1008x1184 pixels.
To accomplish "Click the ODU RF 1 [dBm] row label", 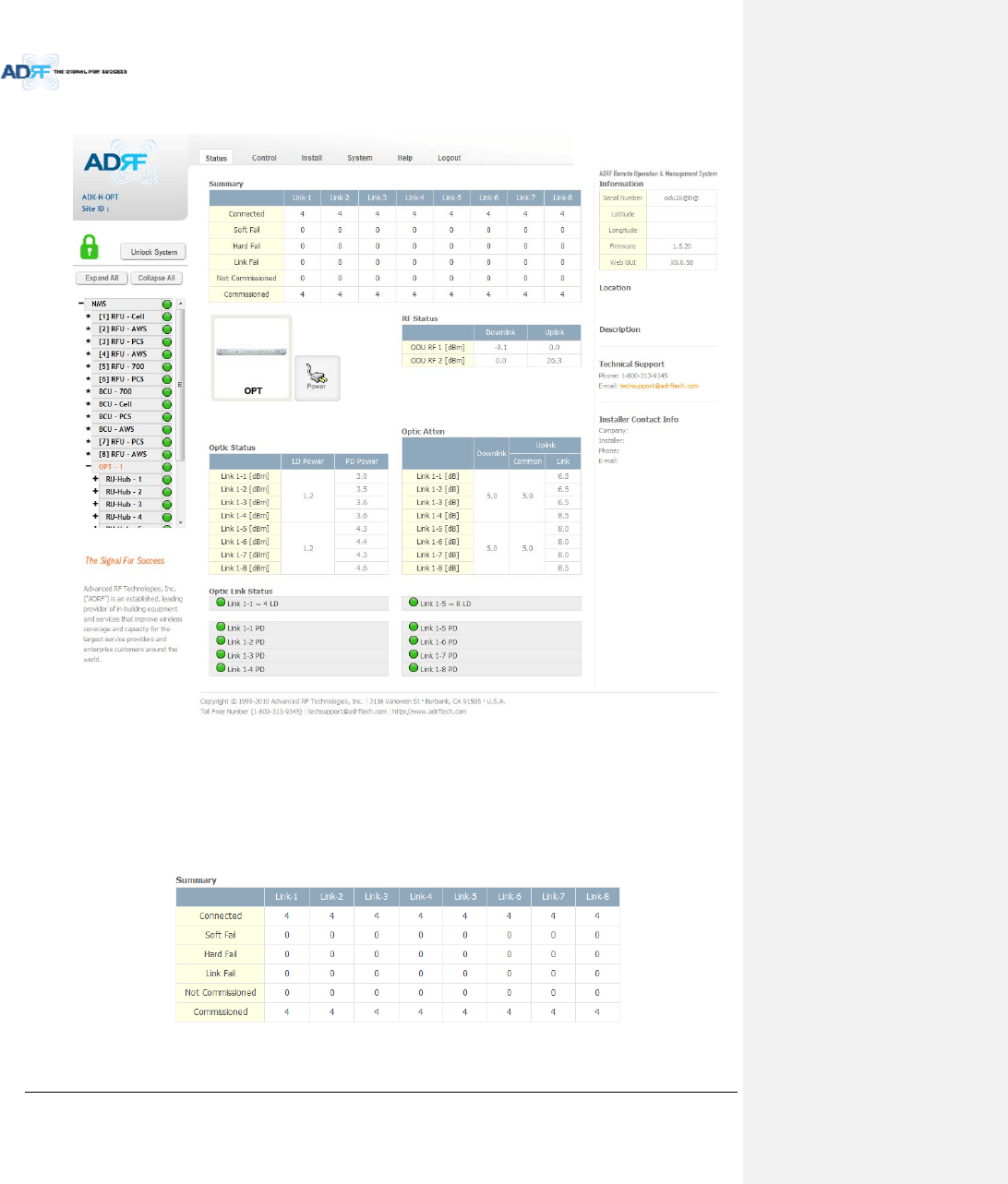I will [438, 347].
